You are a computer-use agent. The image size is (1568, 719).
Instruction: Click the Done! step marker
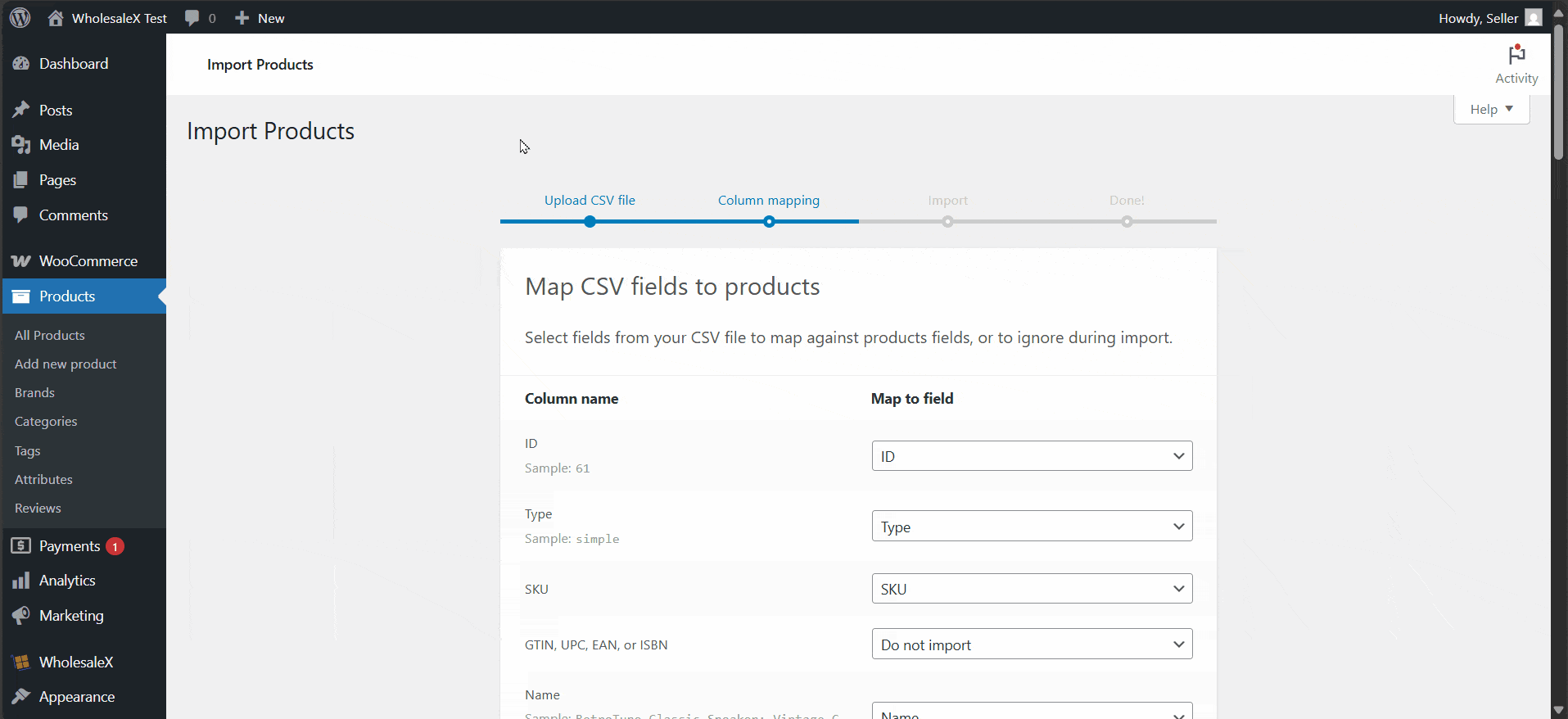pos(1127,222)
